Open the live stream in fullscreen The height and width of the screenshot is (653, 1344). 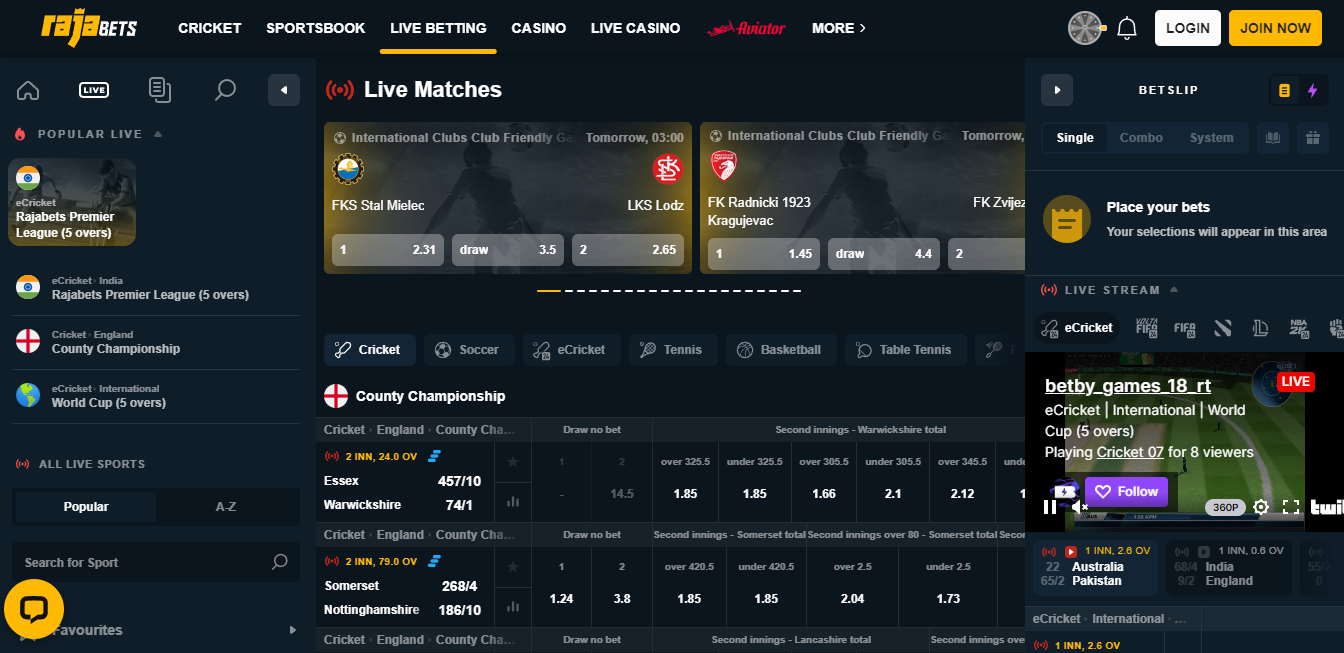1291,507
